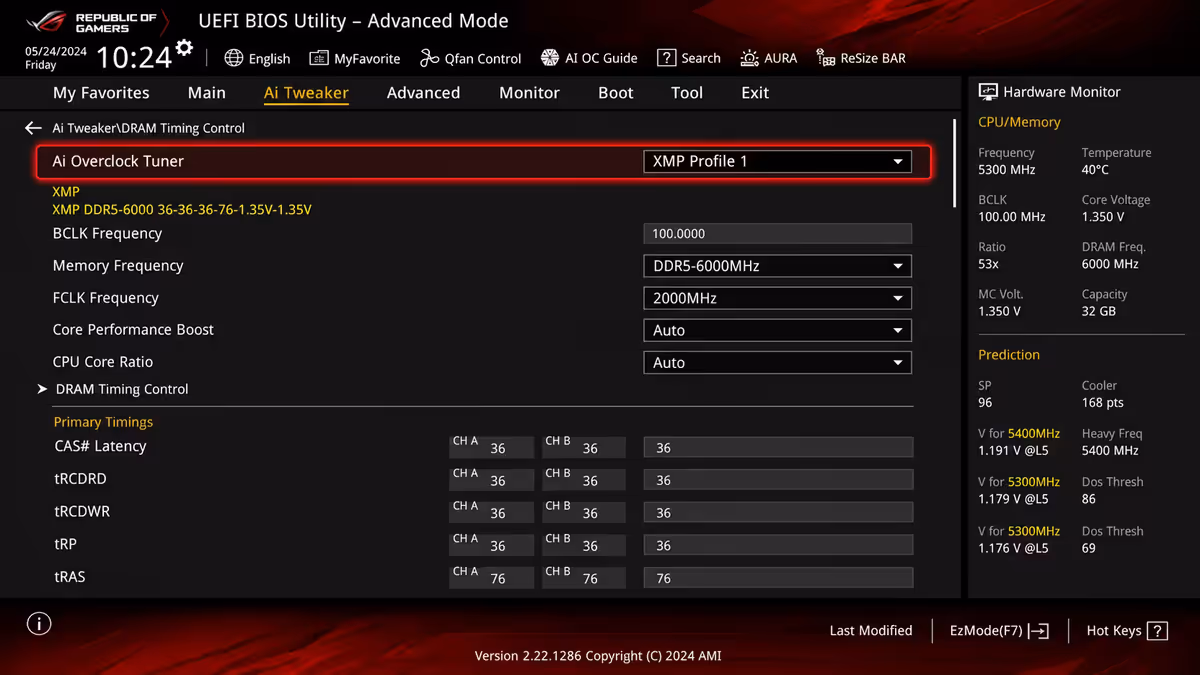This screenshot has height=675, width=1200.
Task: Open the Tool tab
Action: click(687, 92)
